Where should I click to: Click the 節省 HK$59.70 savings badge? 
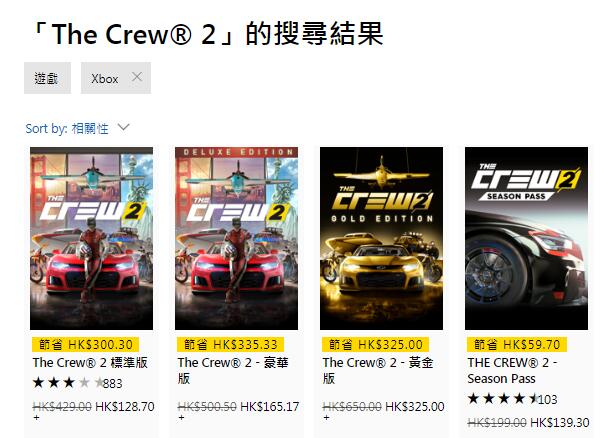pos(517,344)
